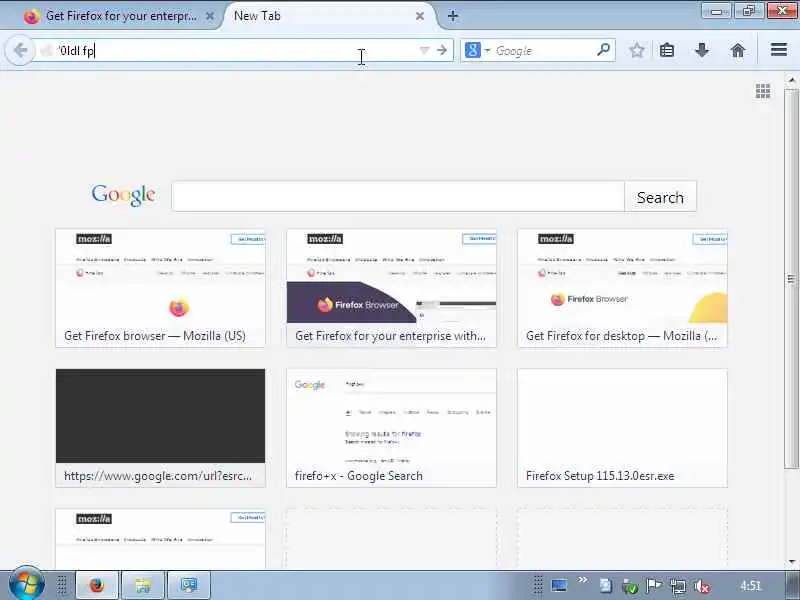Screen dimensions: 800x600
Task: Click the scrollbar down arrow
Action: point(791,562)
